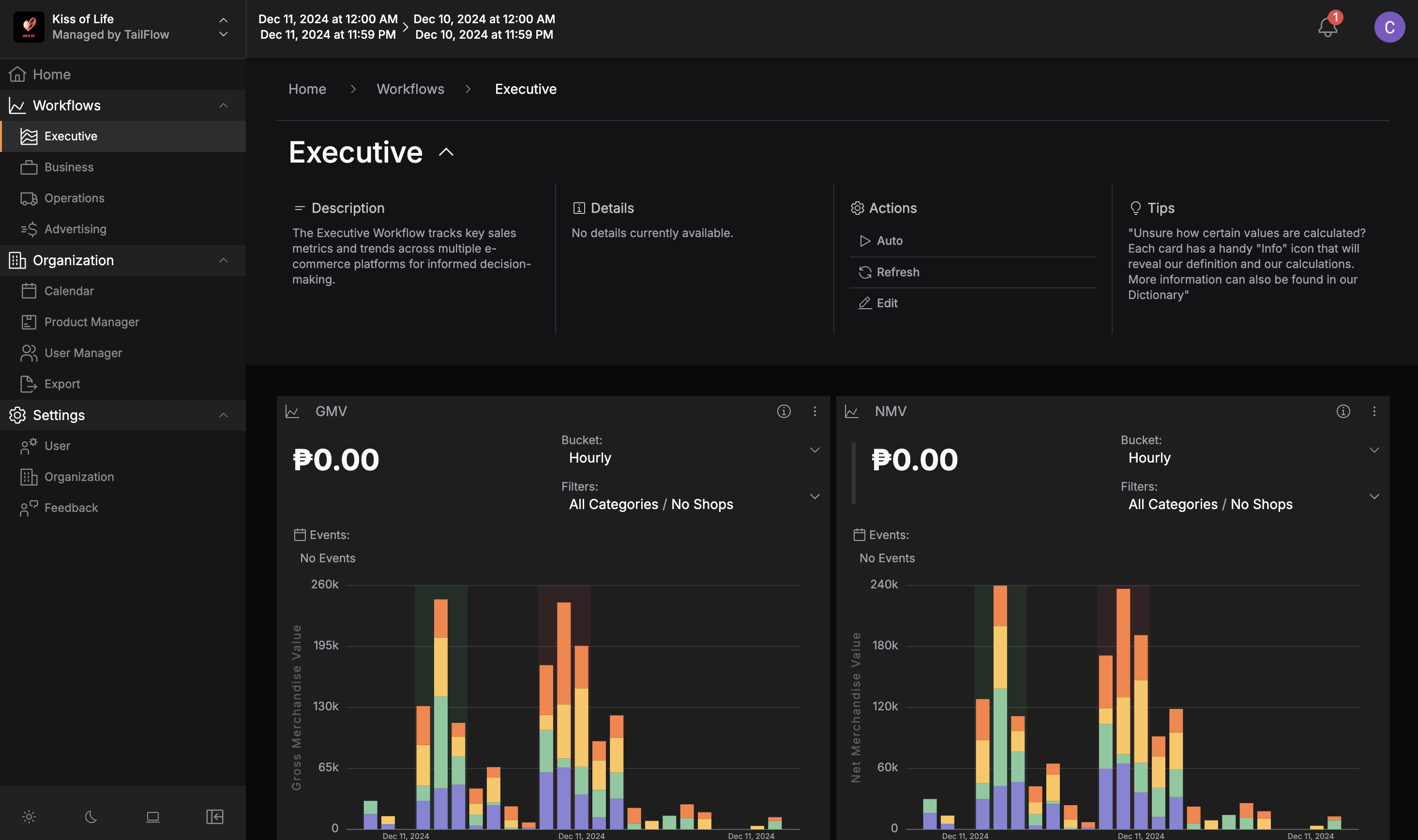Click the GMV ₱0.00 total value
Screen dimensions: 1418x840
click(x=336, y=459)
